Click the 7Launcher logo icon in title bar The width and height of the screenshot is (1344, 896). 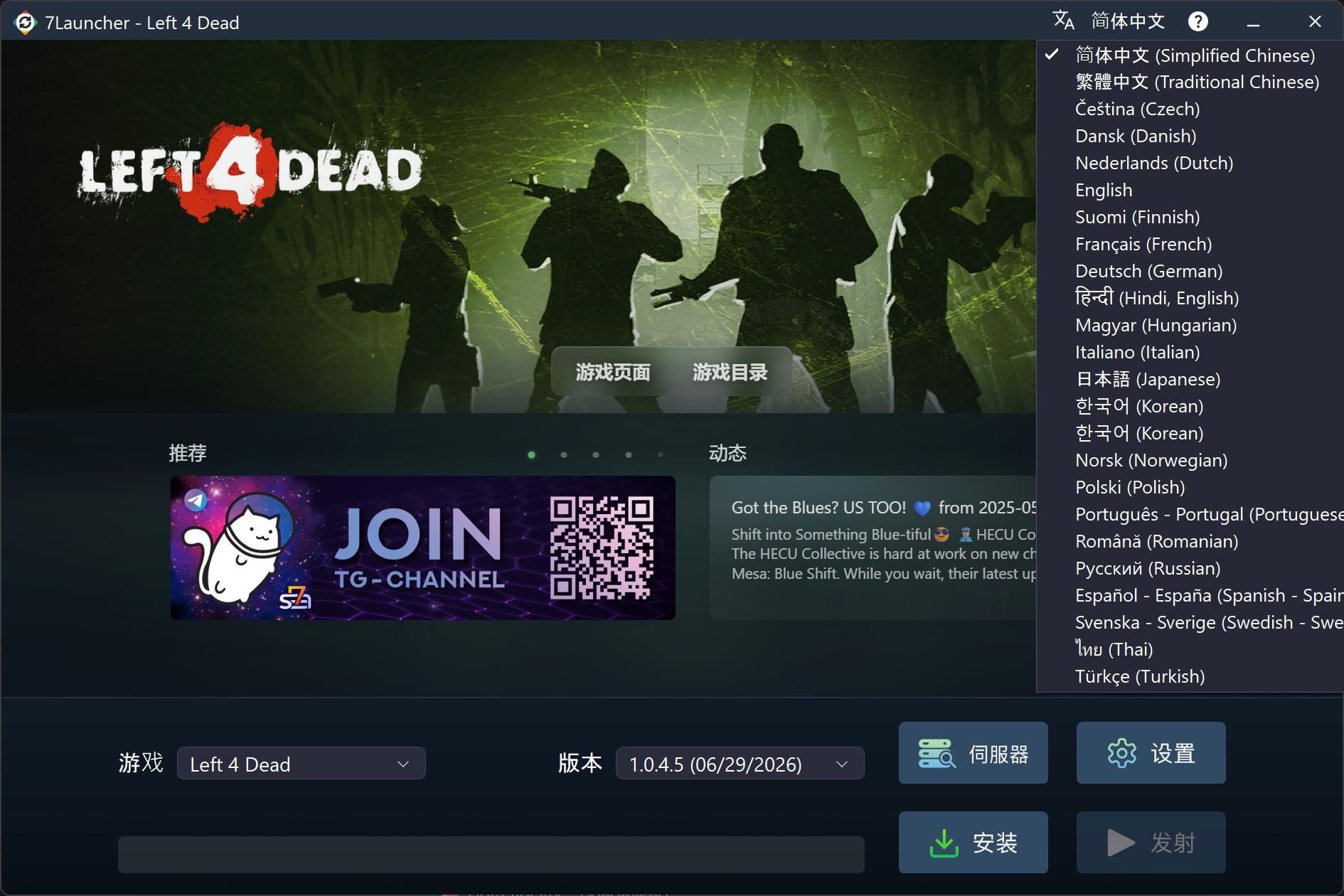[25, 23]
